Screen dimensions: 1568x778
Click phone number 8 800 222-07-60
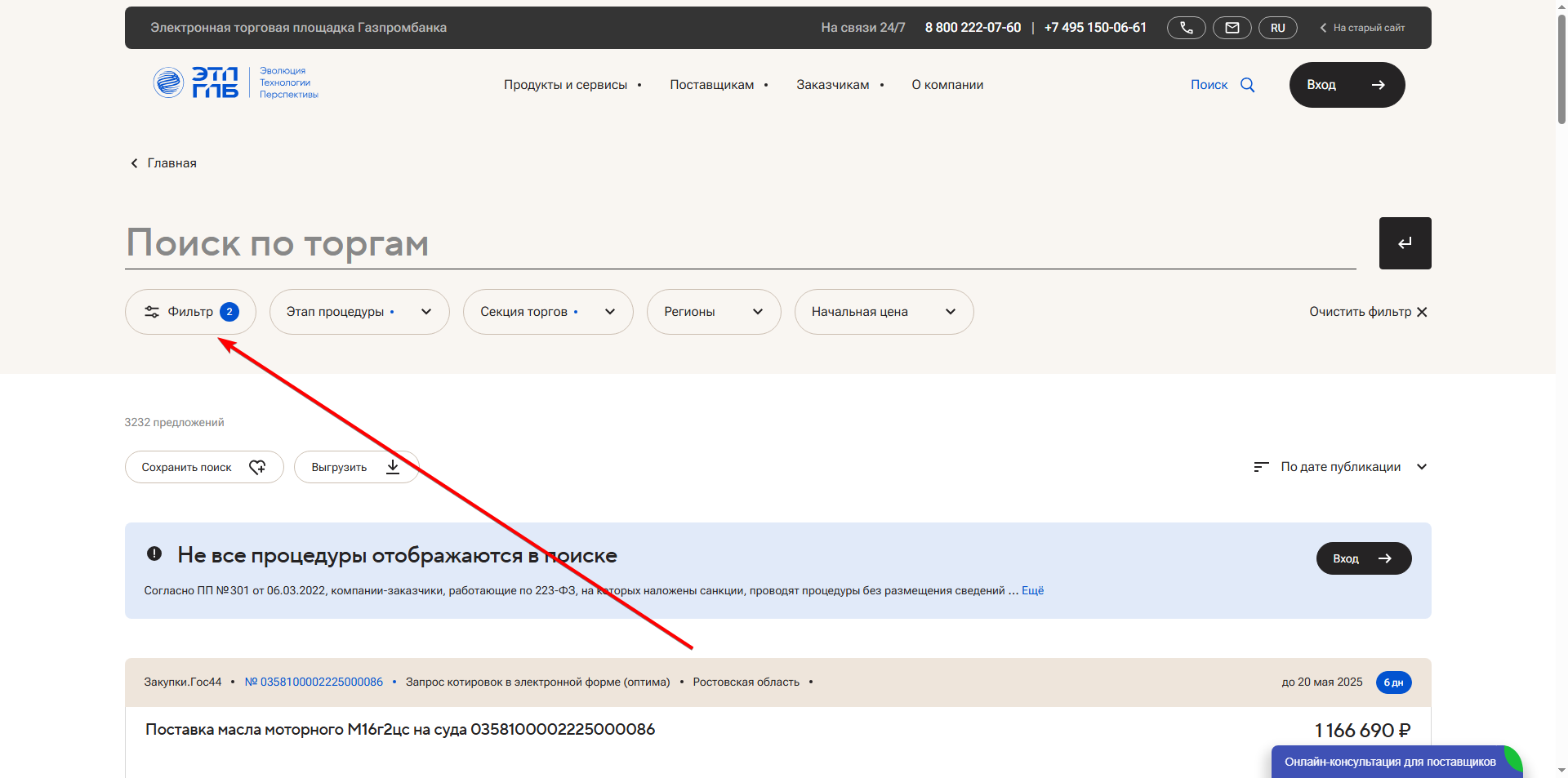coord(973,28)
